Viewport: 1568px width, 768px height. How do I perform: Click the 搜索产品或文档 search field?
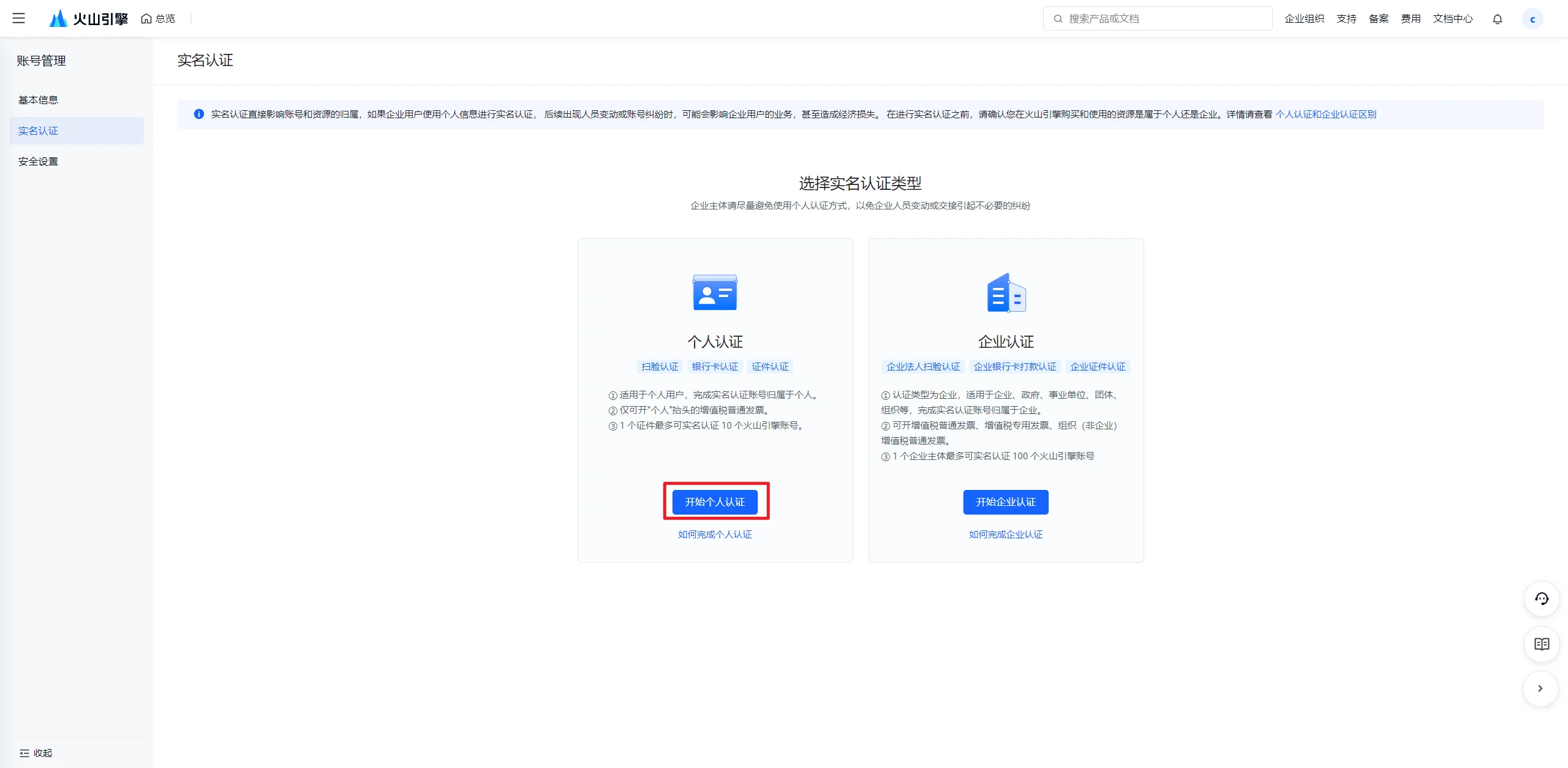[x=1156, y=18]
